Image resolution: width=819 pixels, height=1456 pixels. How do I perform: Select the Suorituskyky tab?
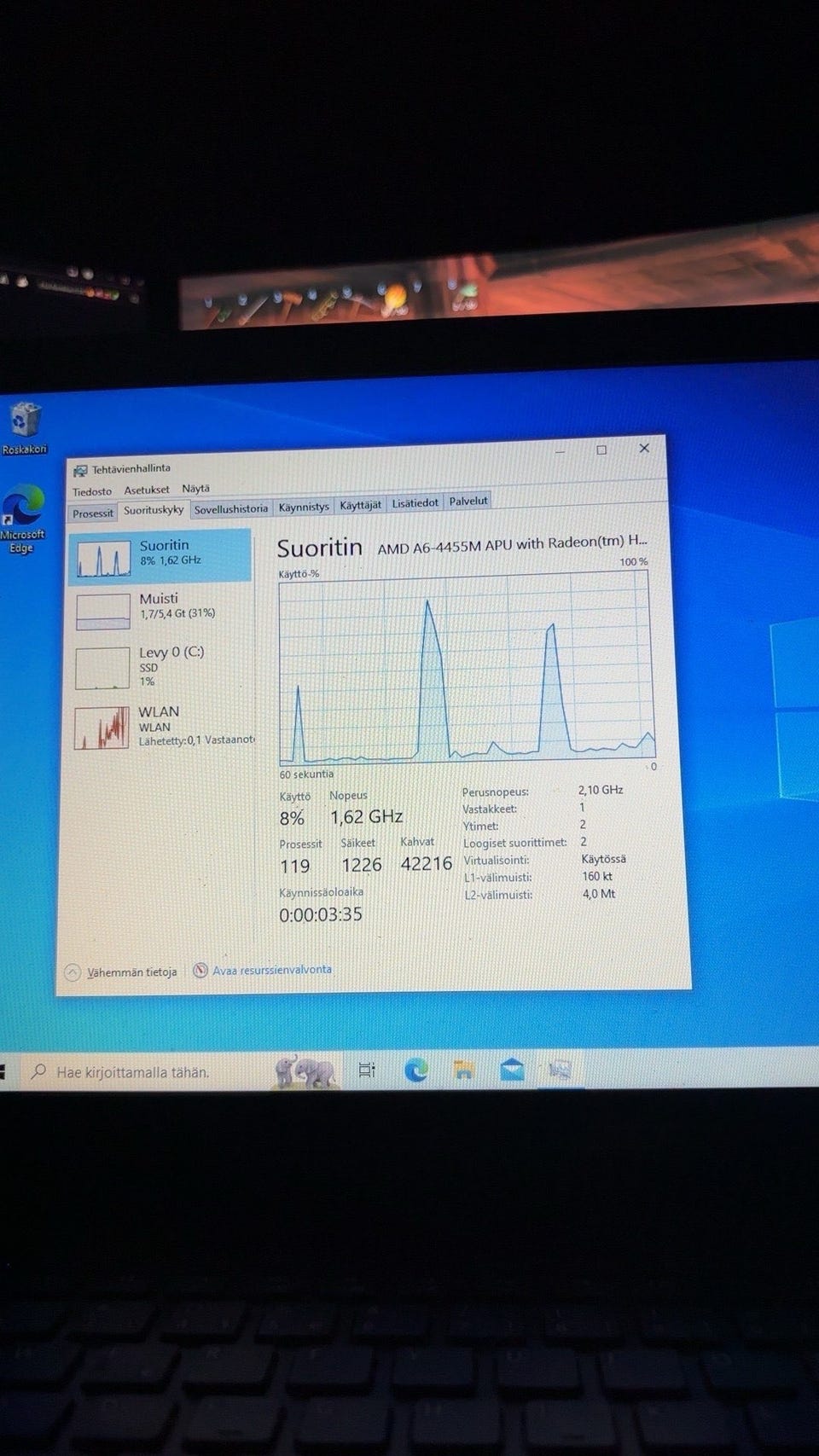154,510
